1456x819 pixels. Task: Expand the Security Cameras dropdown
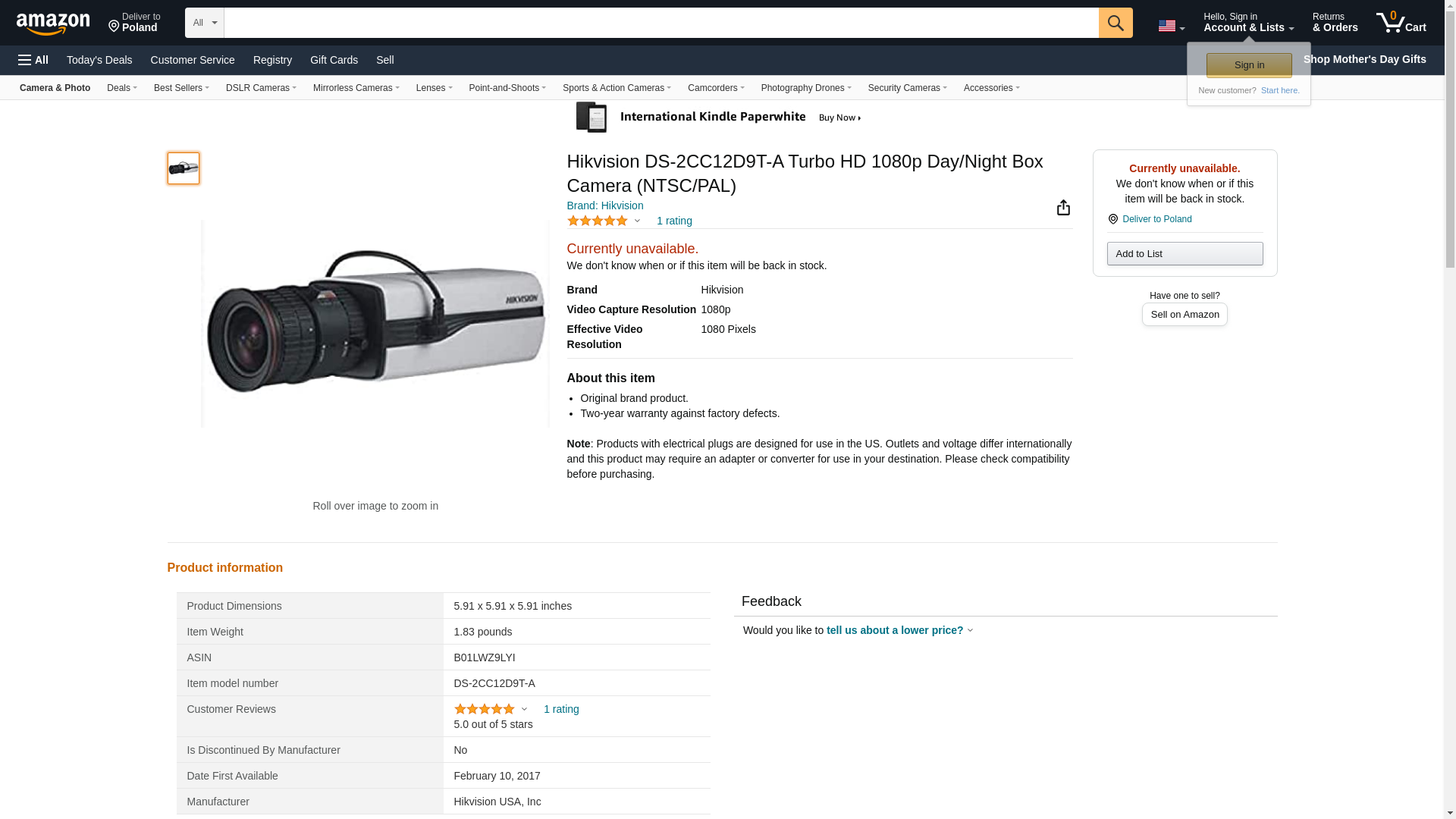click(x=907, y=88)
